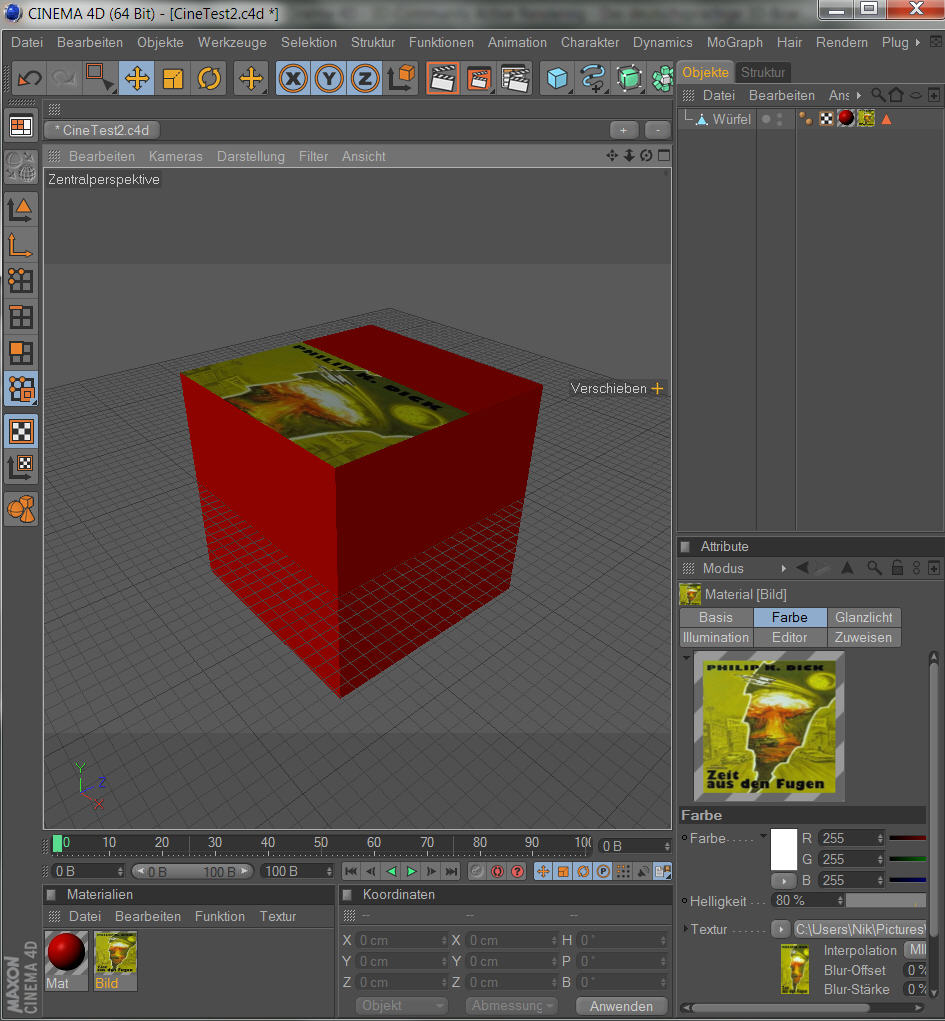This screenshot has width=945, height=1021.
Task: Open the Interpolation dropdown
Action: click(x=916, y=950)
